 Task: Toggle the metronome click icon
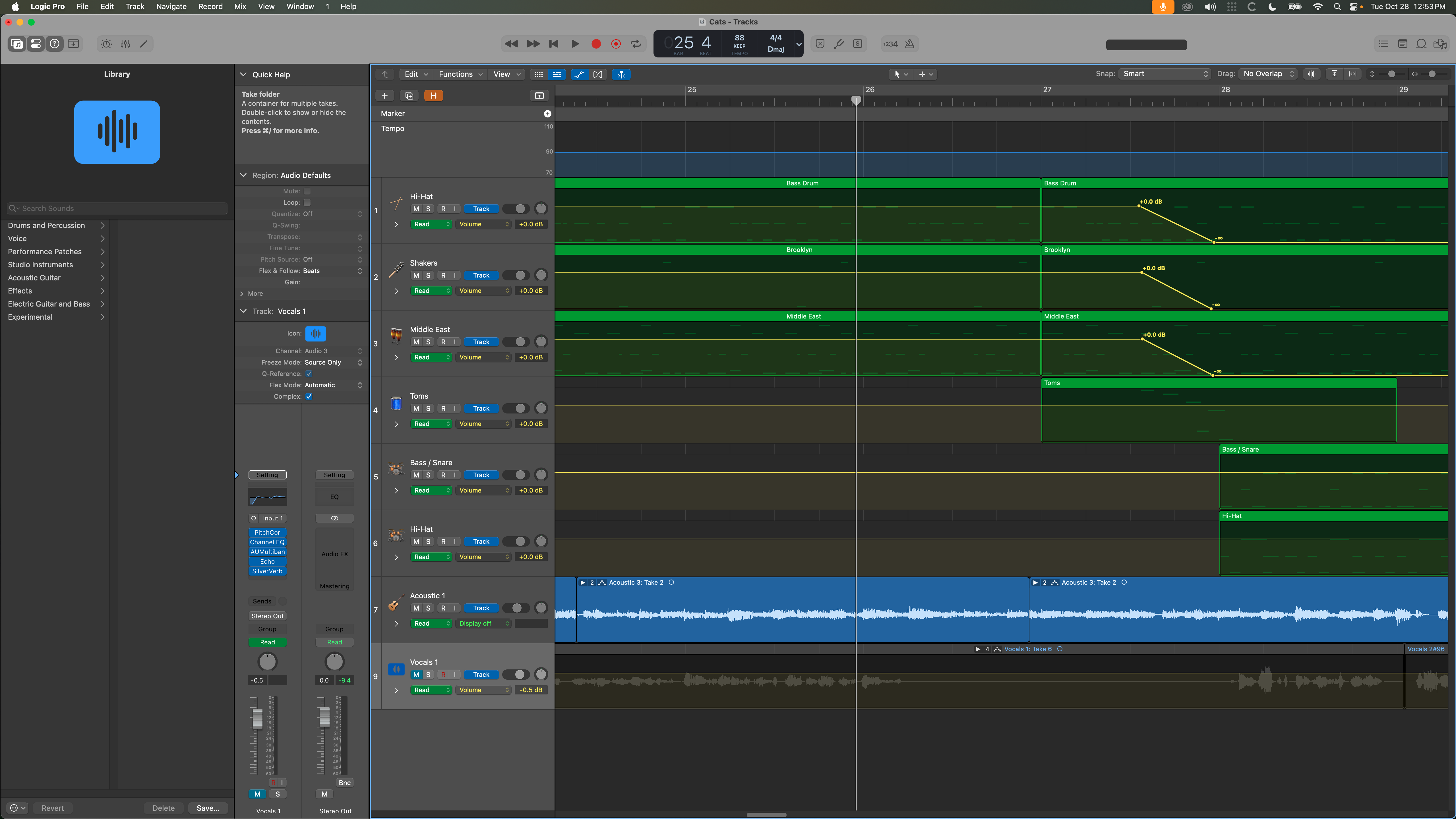[909, 44]
